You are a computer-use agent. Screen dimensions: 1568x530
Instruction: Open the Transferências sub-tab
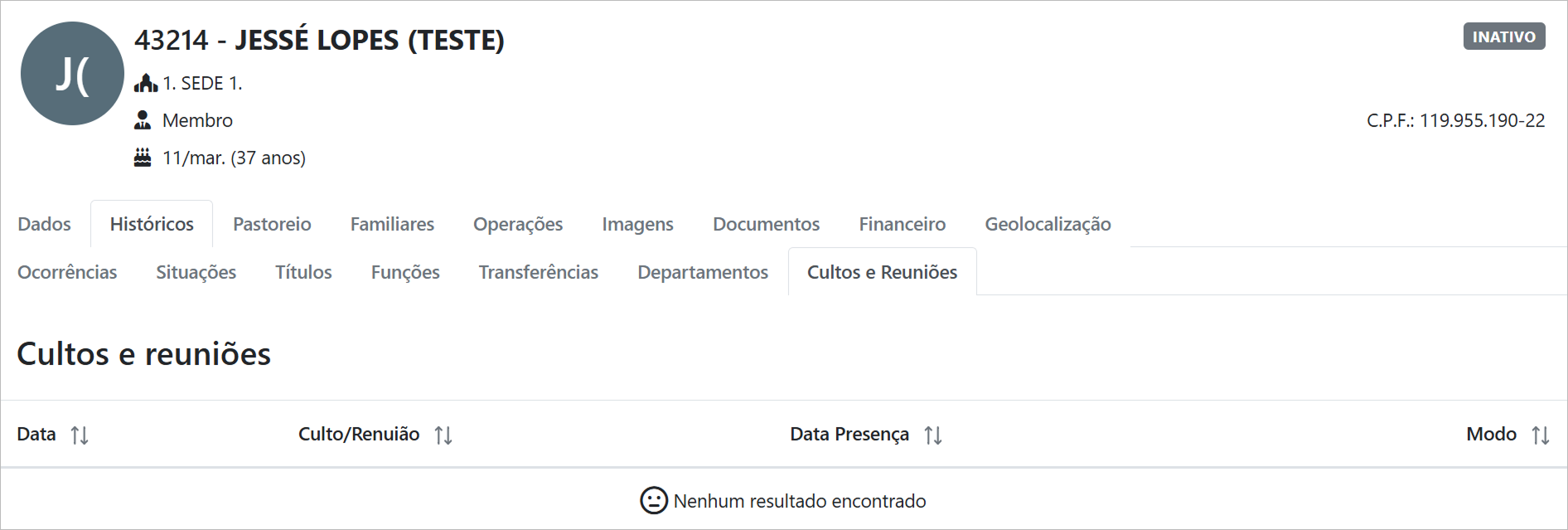[x=539, y=272]
